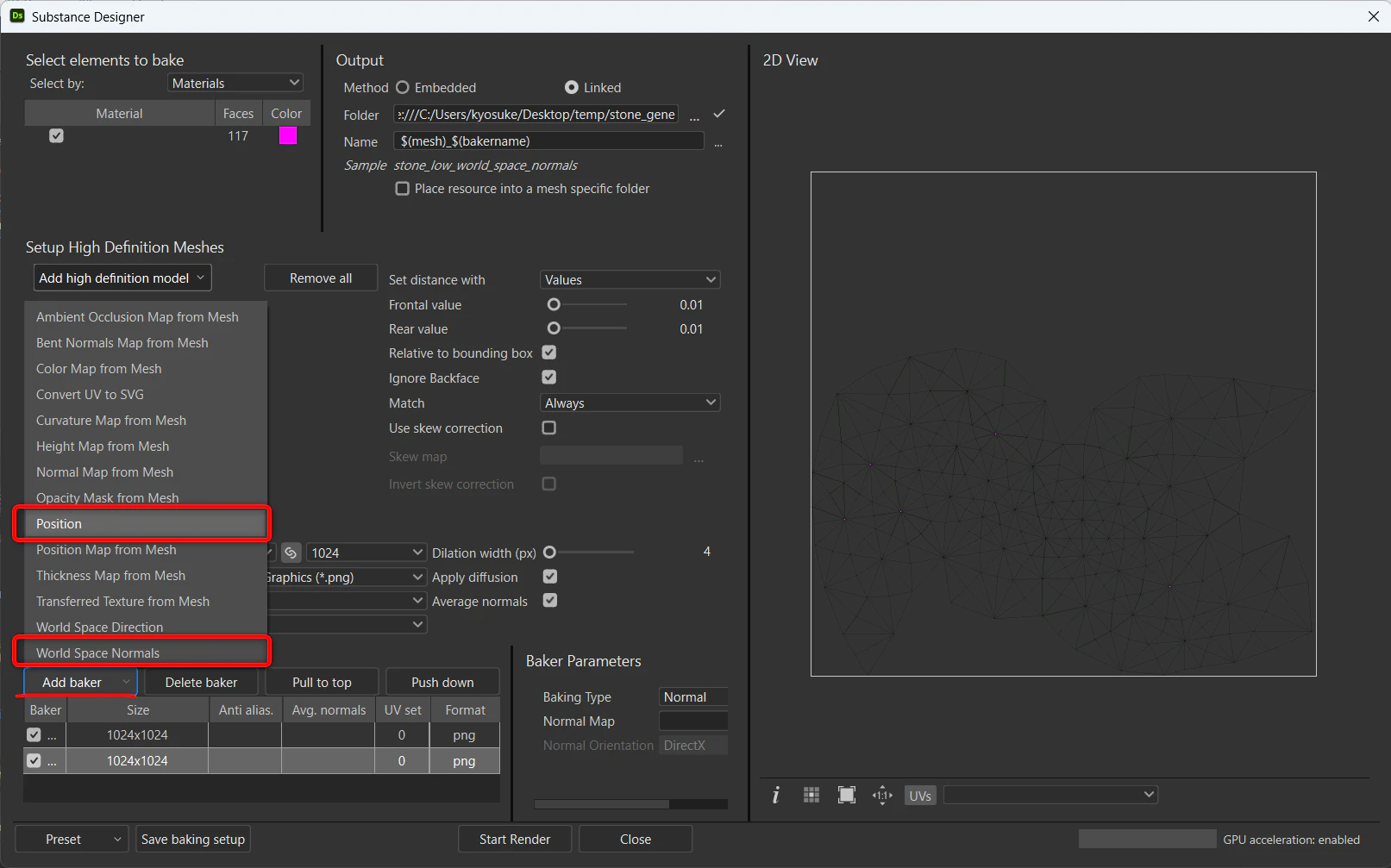
Task: Choose Ambient Occlusion Map from Mesh
Action: pos(146,317)
